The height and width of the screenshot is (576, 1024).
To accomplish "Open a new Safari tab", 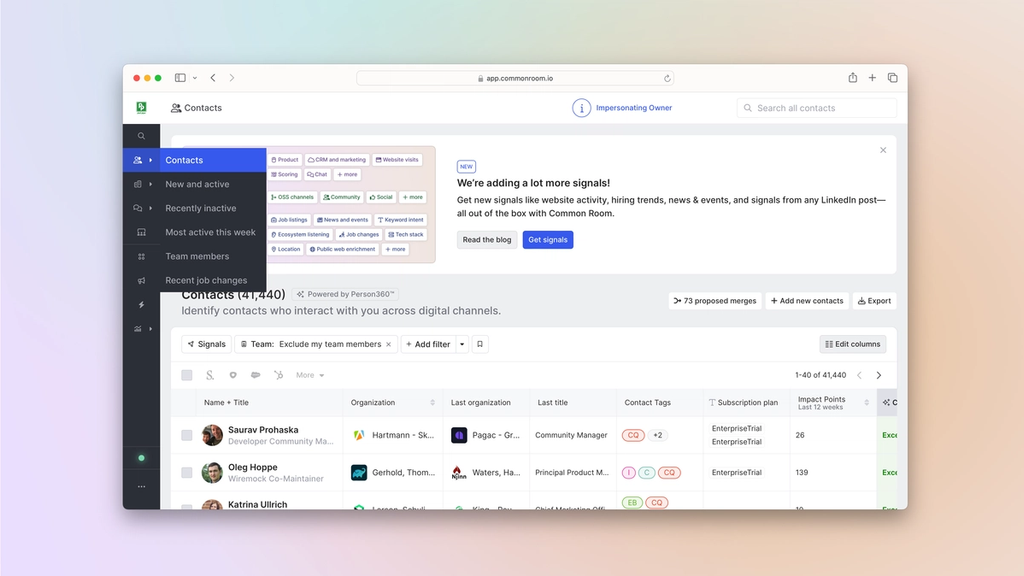I will [x=872, y=78].
